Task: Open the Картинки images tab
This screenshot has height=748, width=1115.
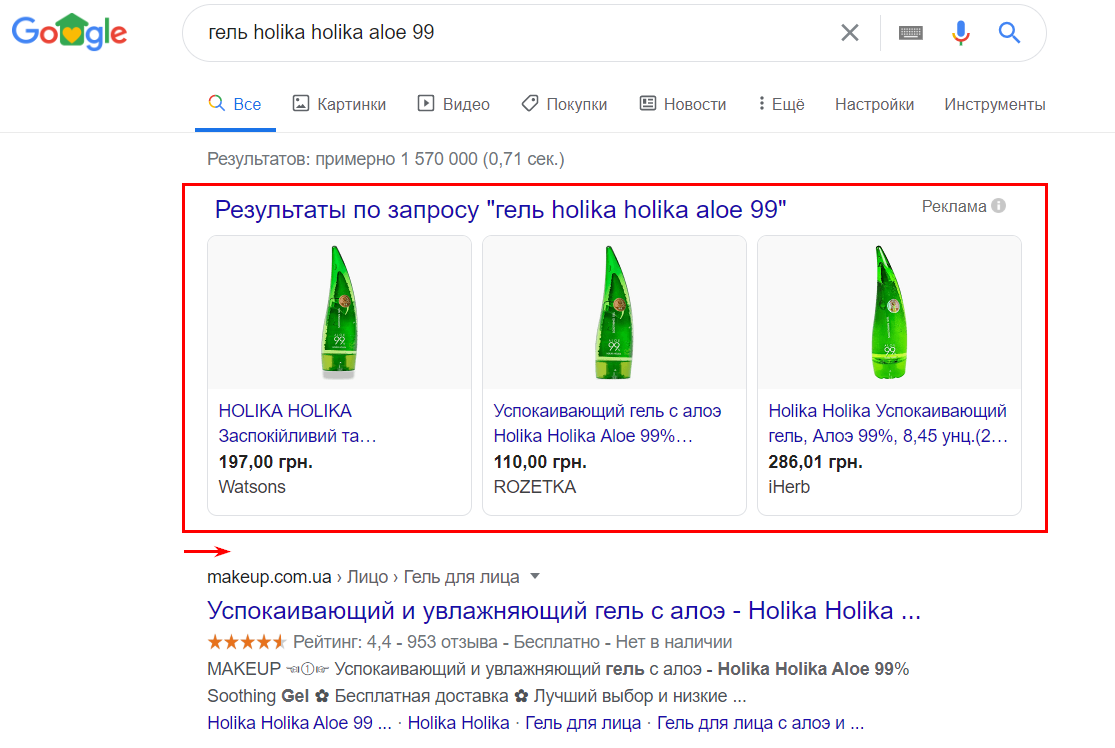Action: point(339,104)
